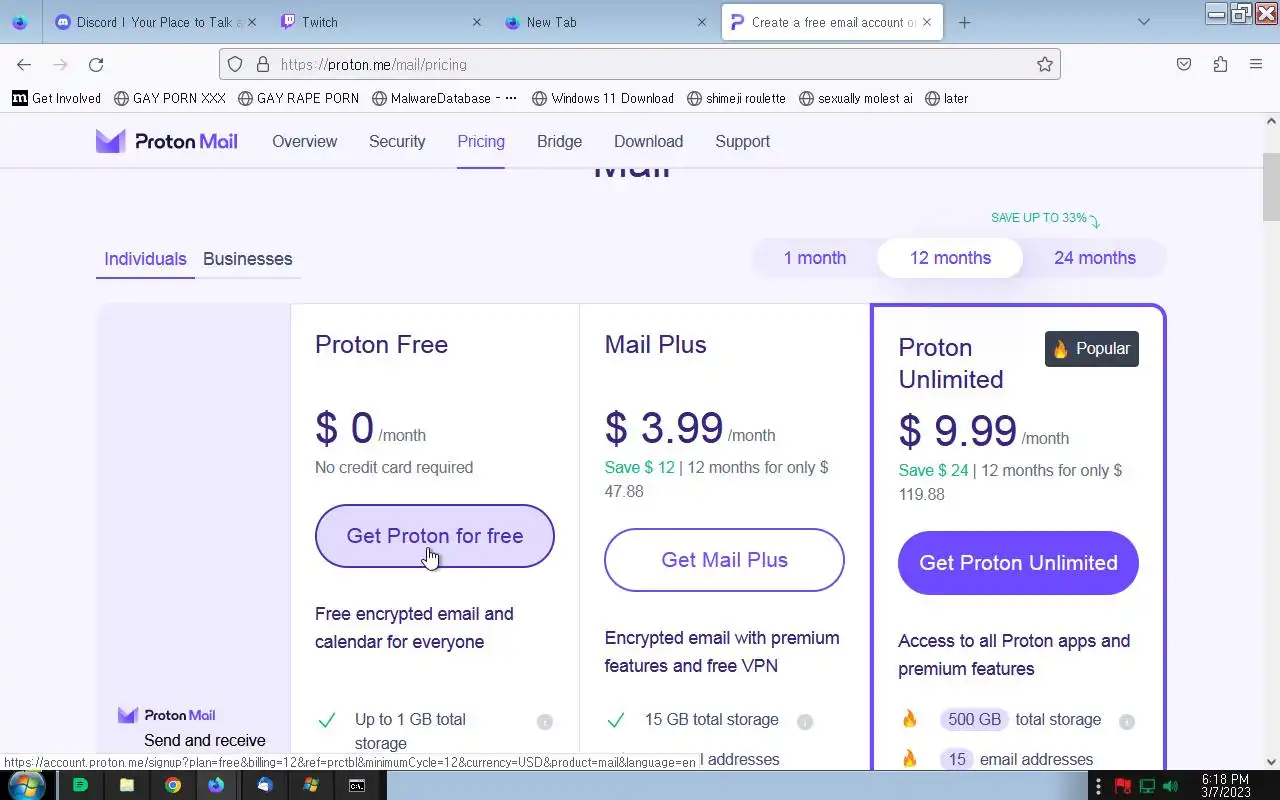Click Get Proton Unlimited button

click(x=1018, y=563)
